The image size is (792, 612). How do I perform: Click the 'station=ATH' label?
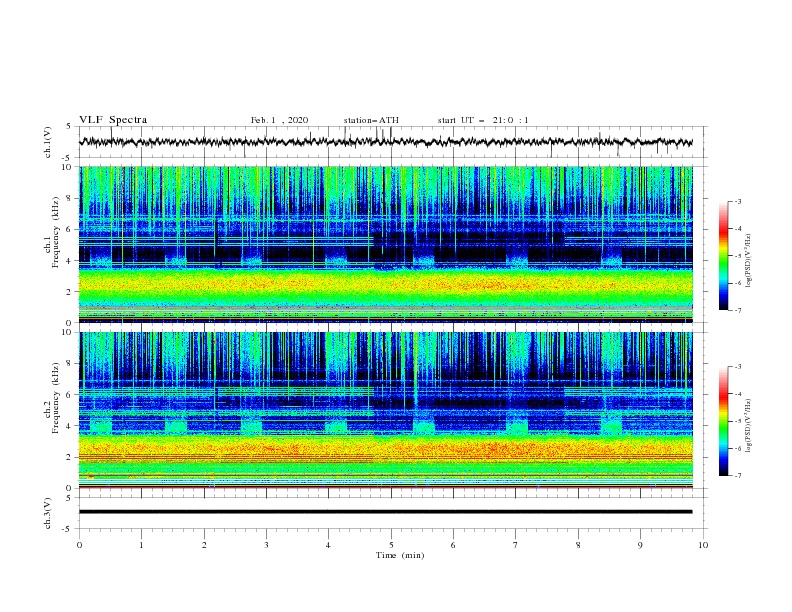(x=371, y=120)
